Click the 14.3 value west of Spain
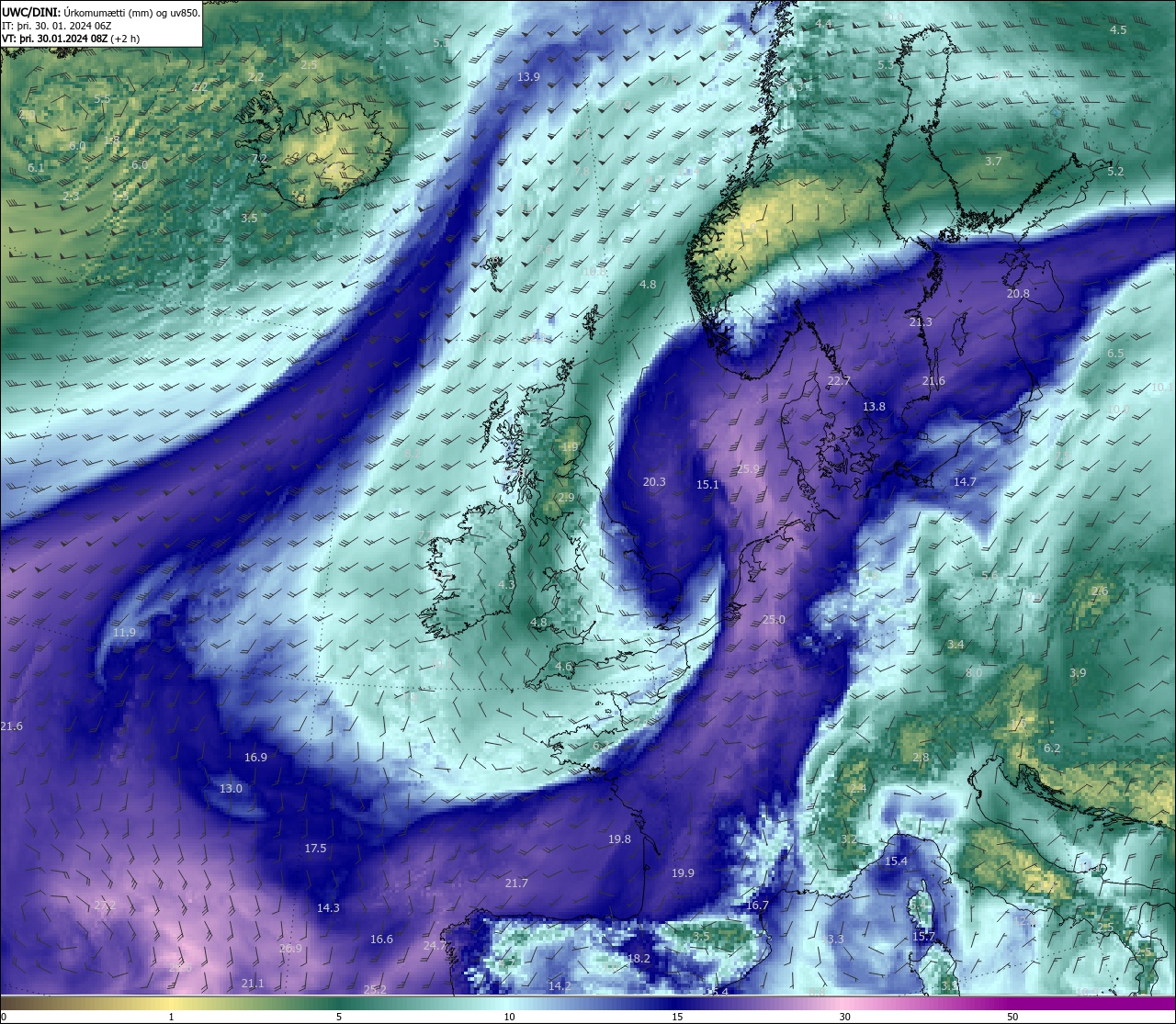 tap(328, 908)
